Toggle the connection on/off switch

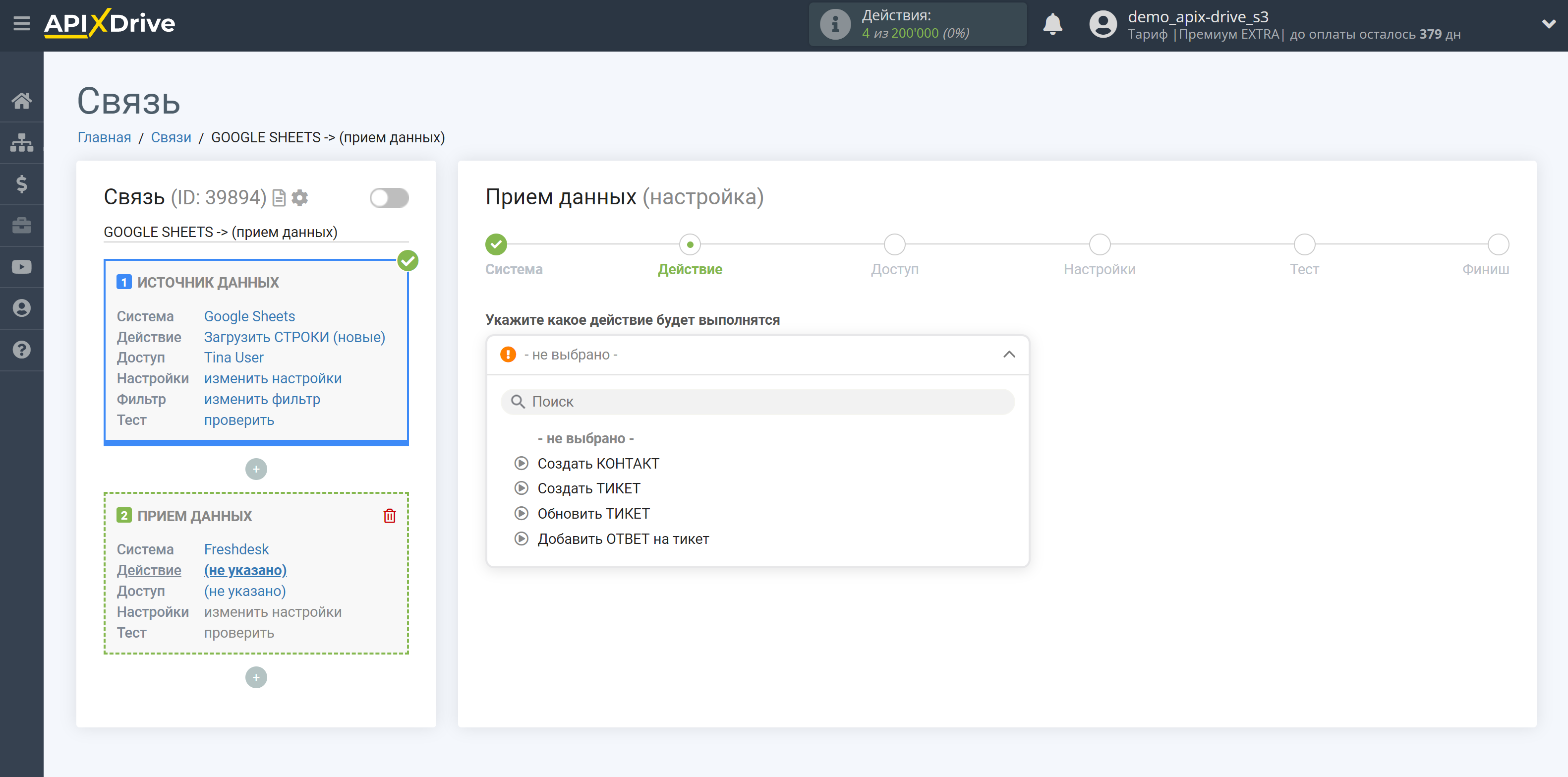(x=389, y=198)
